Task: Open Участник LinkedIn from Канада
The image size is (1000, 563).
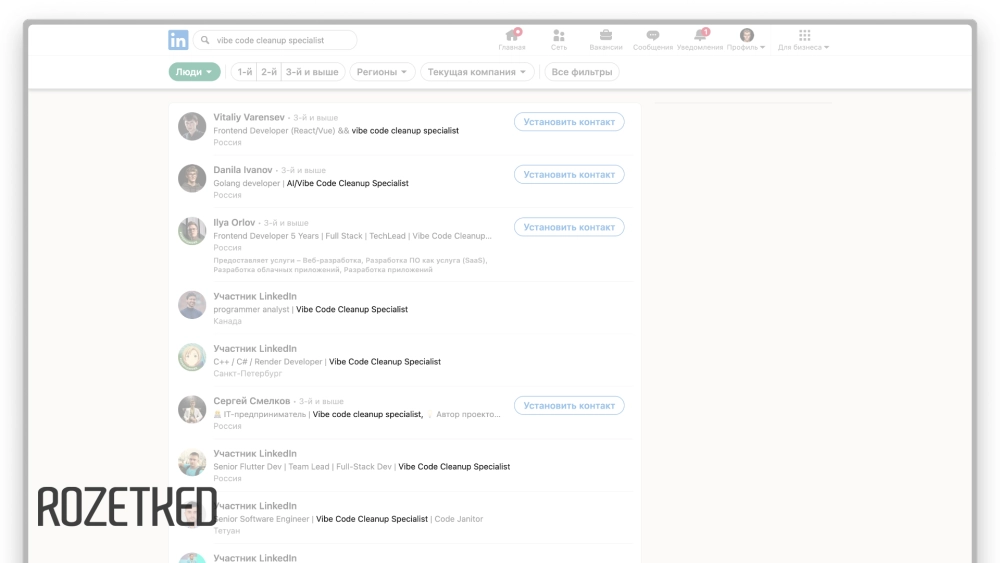Action: pos(254,296)
